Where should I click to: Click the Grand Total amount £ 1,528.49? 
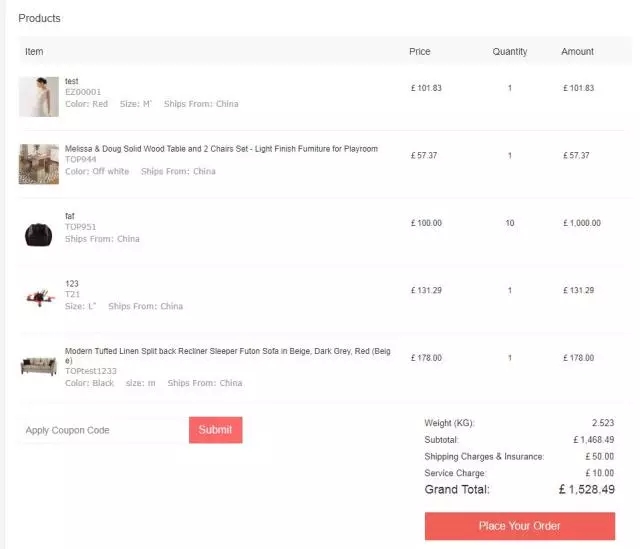coord(586,490)
